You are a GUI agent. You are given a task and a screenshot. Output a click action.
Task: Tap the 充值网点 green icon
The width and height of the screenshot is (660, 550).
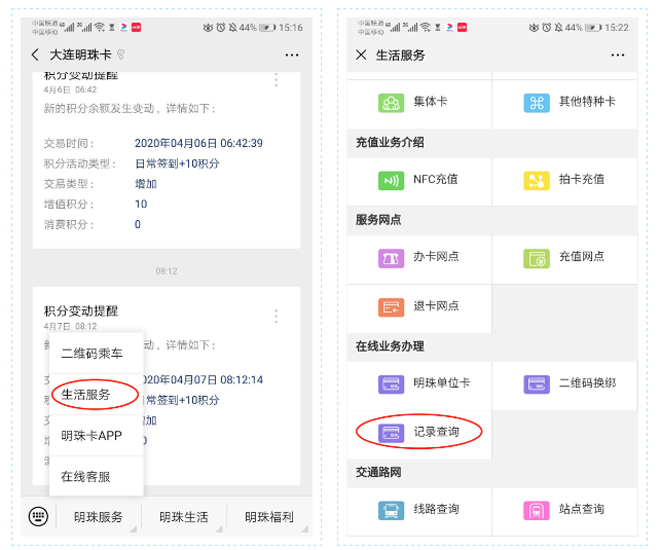pyautogui.click(x=536, y=257)
